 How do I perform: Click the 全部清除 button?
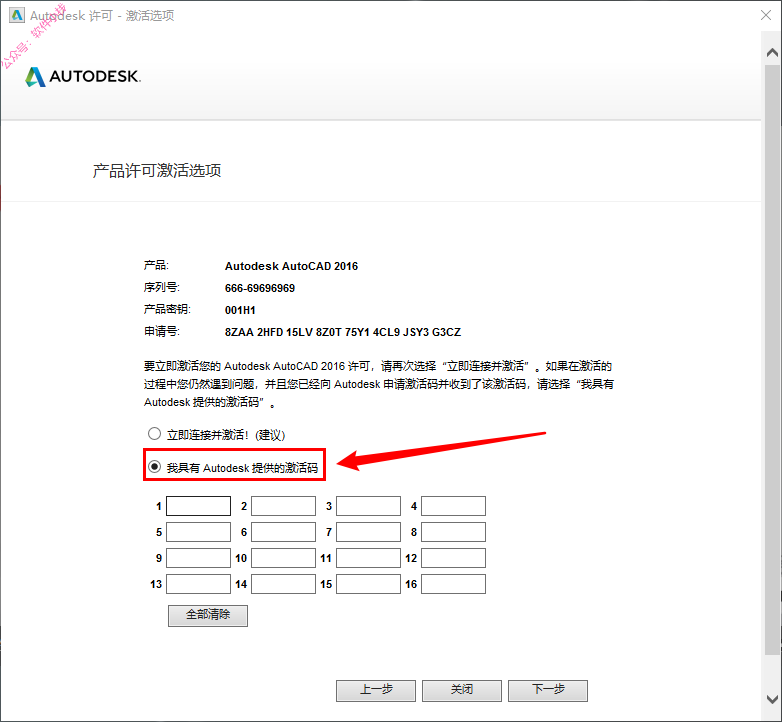[208, 615]
